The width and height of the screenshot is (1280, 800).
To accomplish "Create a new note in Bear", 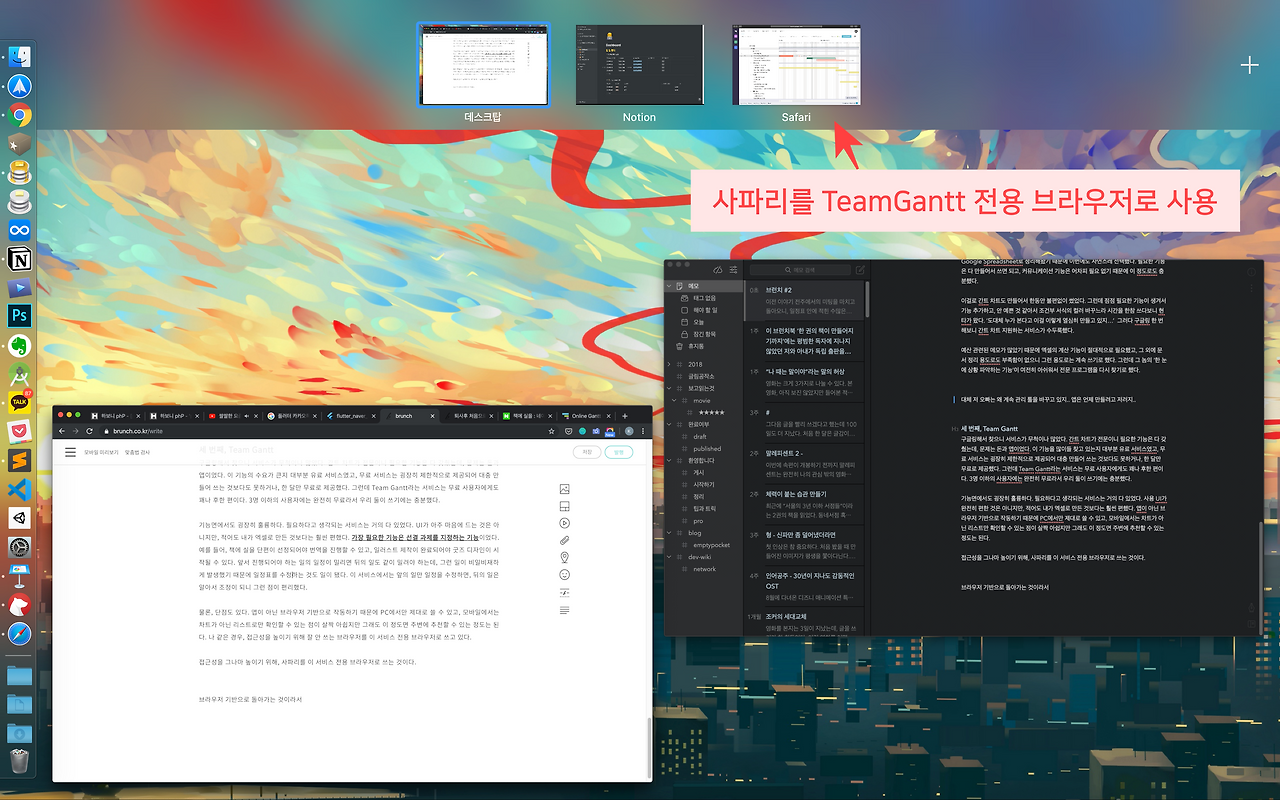I will click(x=859, y=270).
